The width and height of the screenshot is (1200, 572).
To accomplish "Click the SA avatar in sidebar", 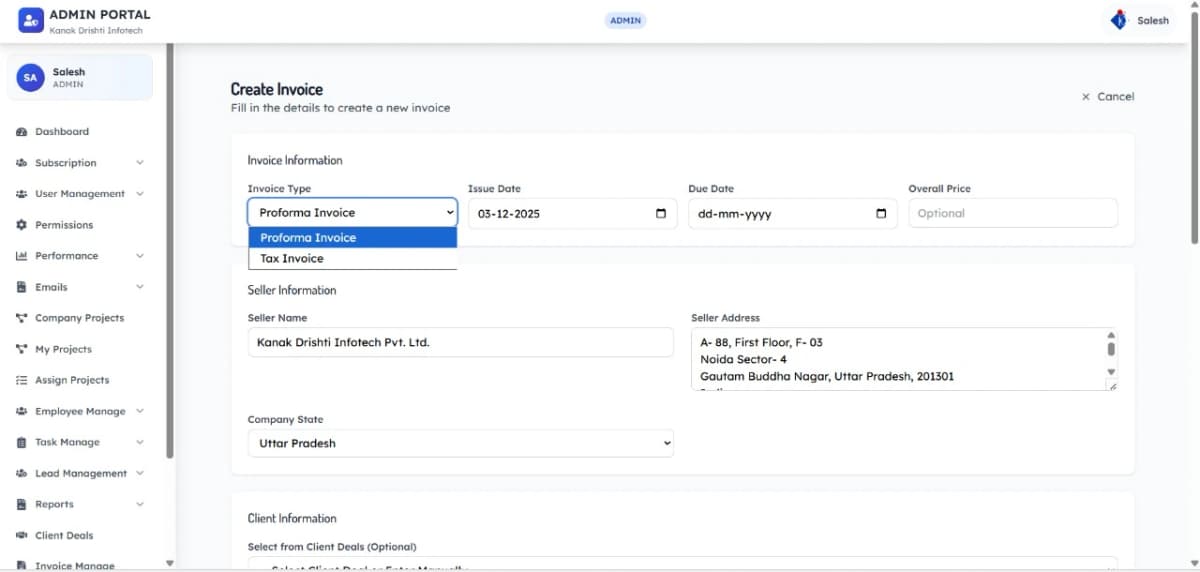I will coord(31,77).
